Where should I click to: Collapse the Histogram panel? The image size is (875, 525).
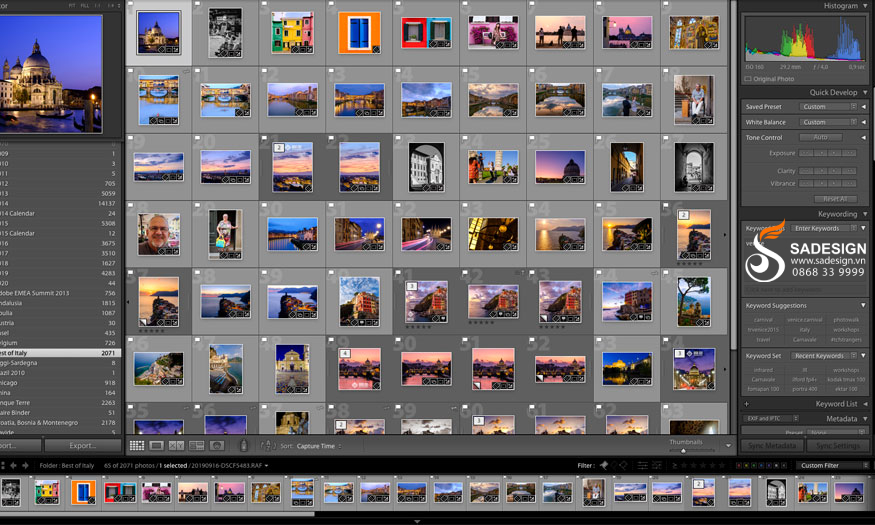864,6
